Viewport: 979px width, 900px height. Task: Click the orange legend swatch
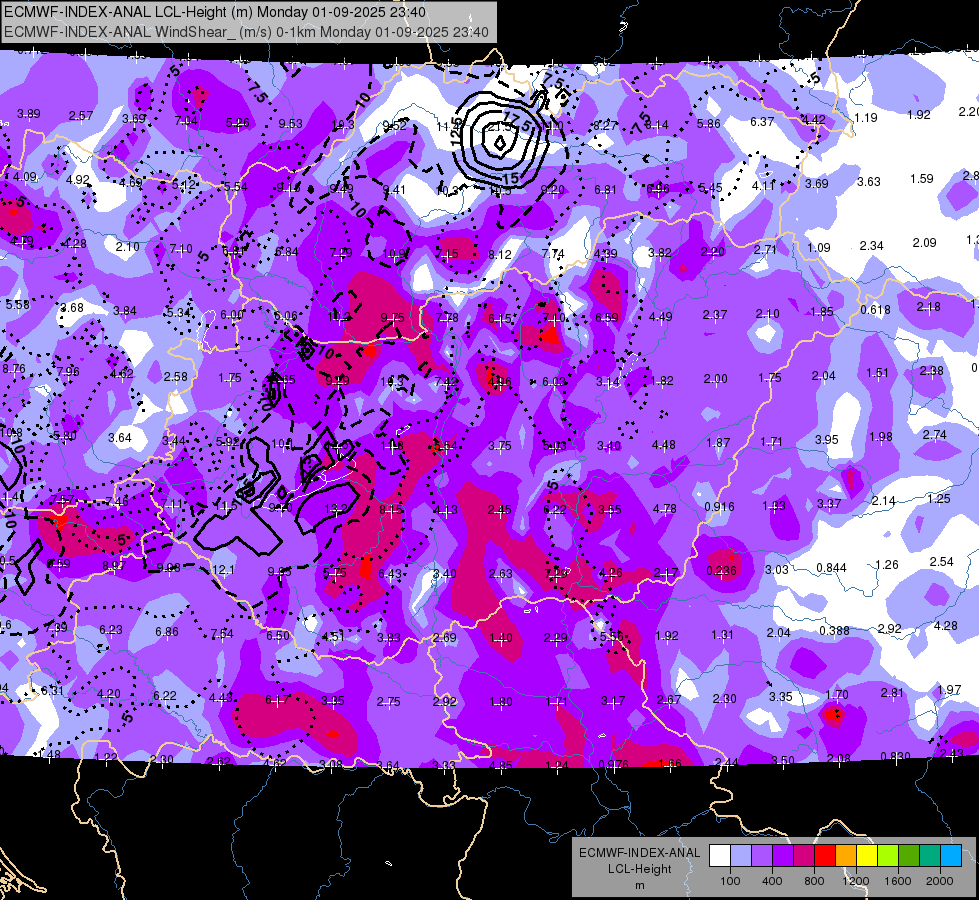(x=846, y=856)
